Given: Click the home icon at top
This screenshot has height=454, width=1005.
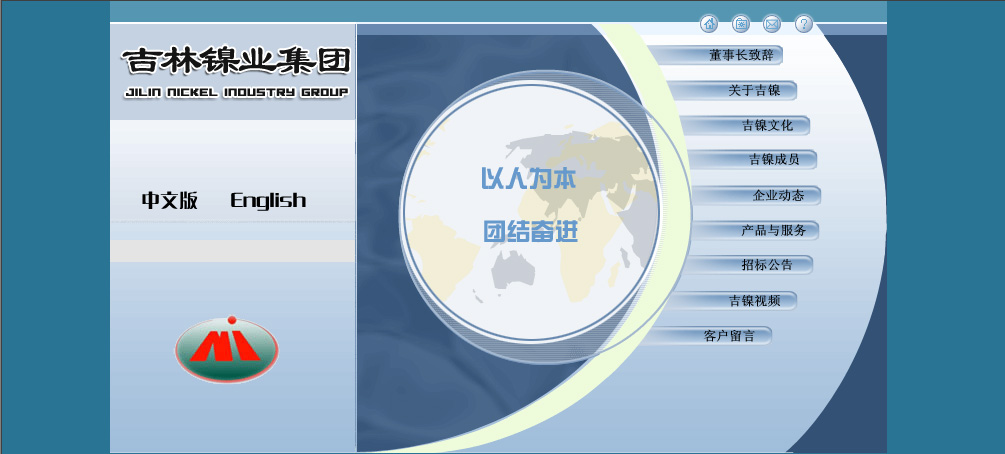Looking at the screenshot, I should pyautogui.click(x=709, y=24).
